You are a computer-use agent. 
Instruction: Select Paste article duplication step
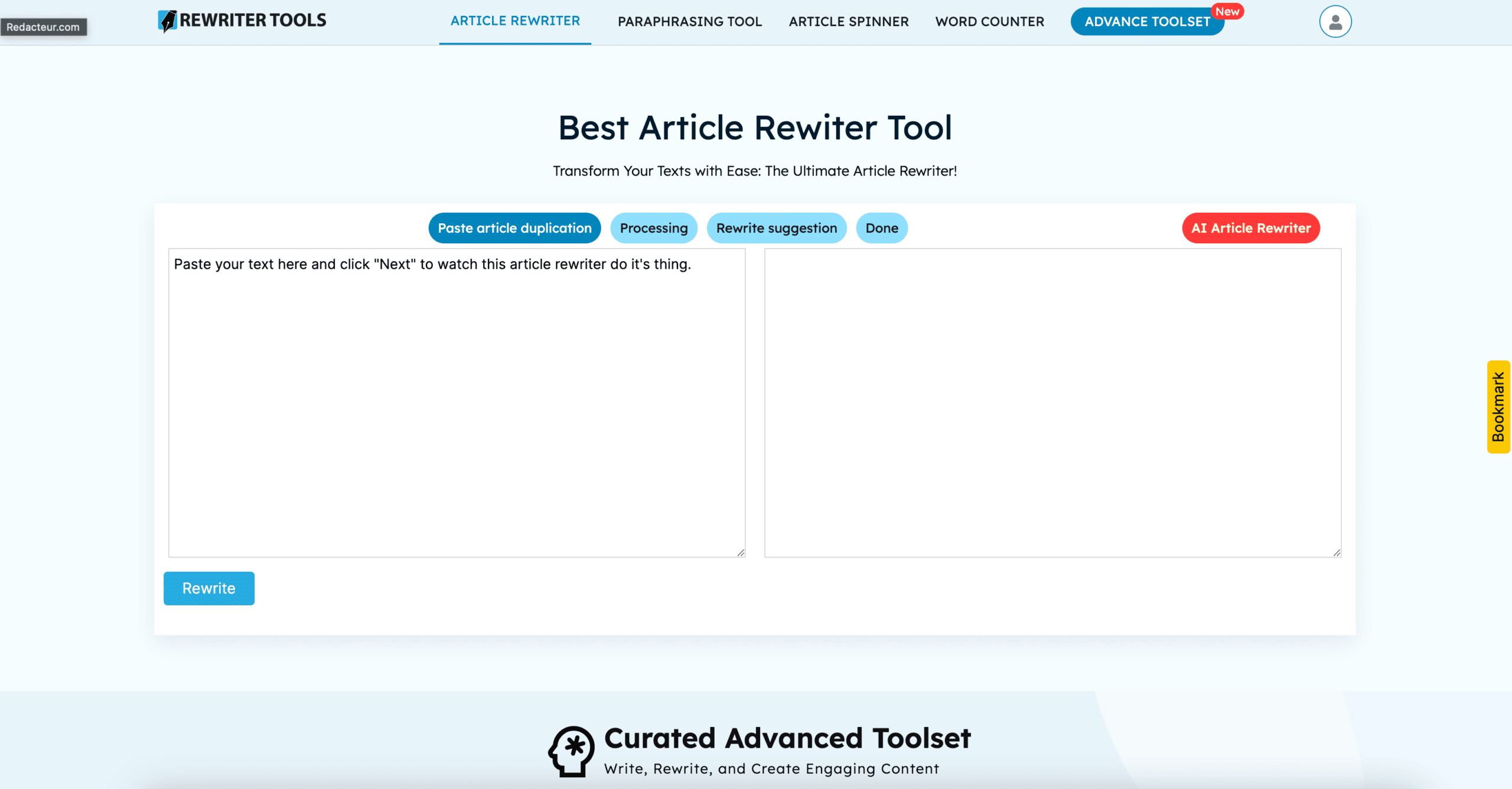coord(514,228)
